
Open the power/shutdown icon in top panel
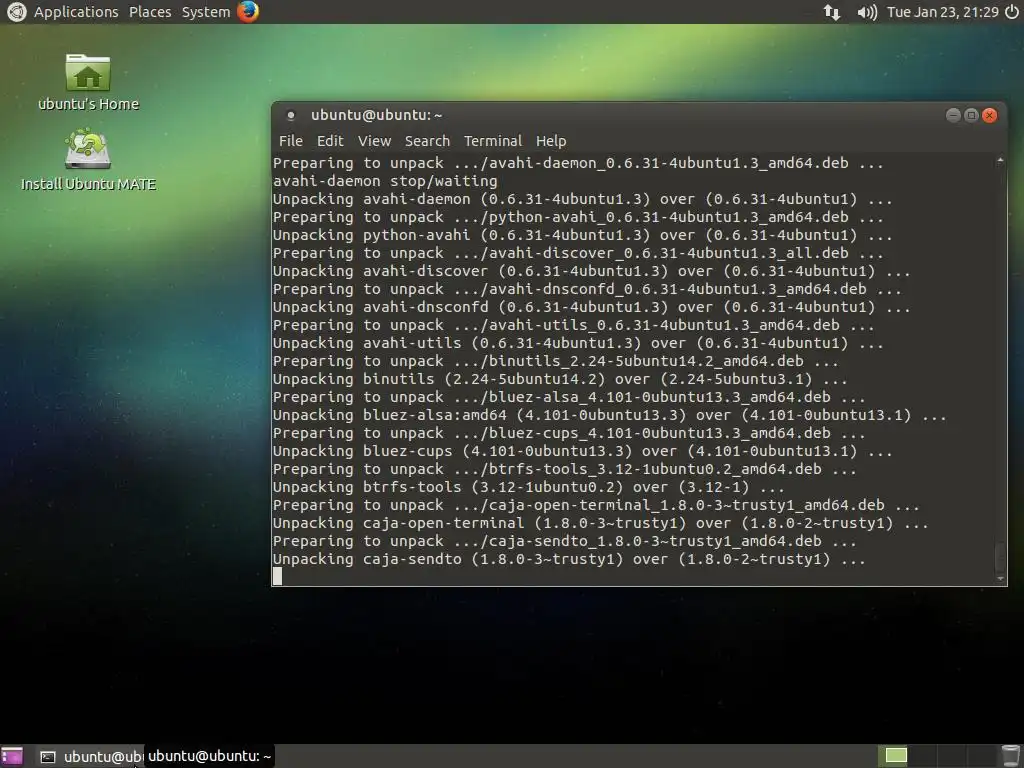click(1012, 12)
